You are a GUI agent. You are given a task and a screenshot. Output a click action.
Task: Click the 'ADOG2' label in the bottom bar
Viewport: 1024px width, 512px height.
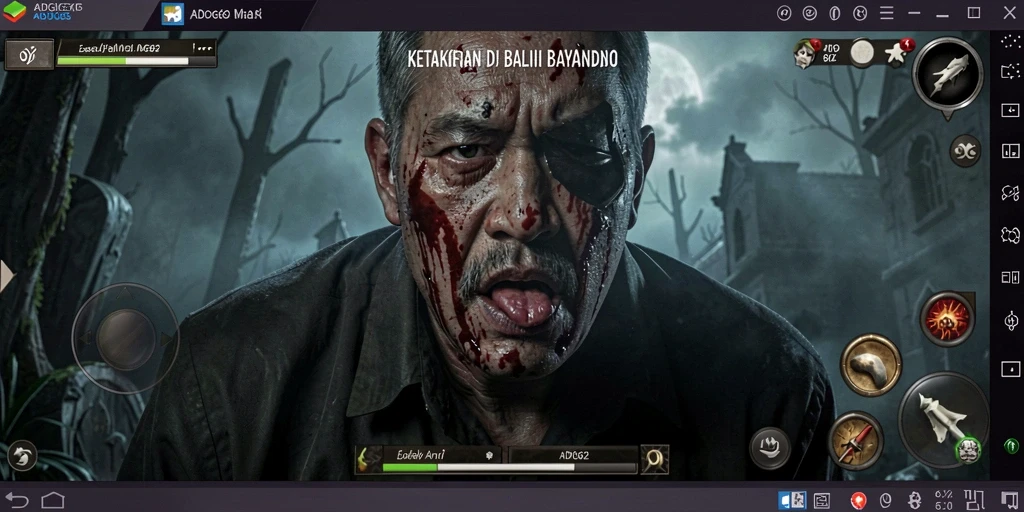tap(574, 455)
